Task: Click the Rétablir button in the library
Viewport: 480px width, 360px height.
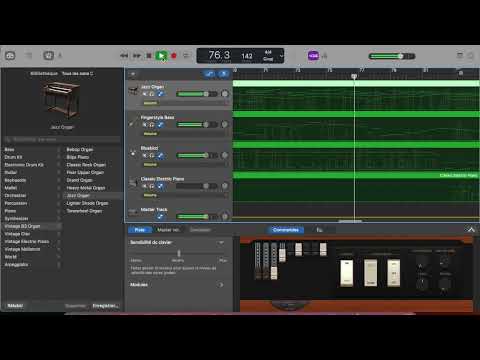Action: [x=15, y=305]
